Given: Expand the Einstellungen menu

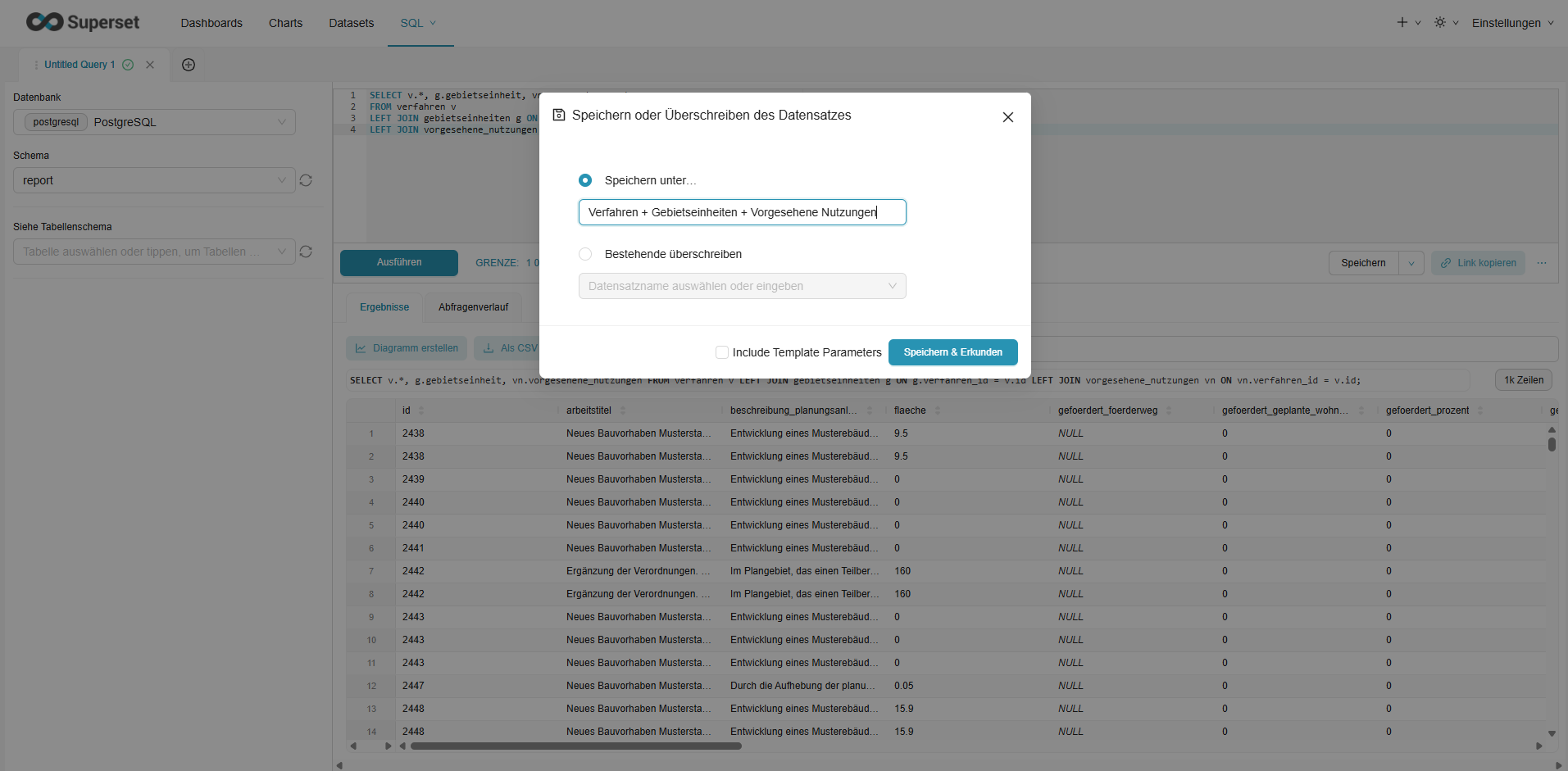Looking at the screenshot, I should [x=1511, y=23].
